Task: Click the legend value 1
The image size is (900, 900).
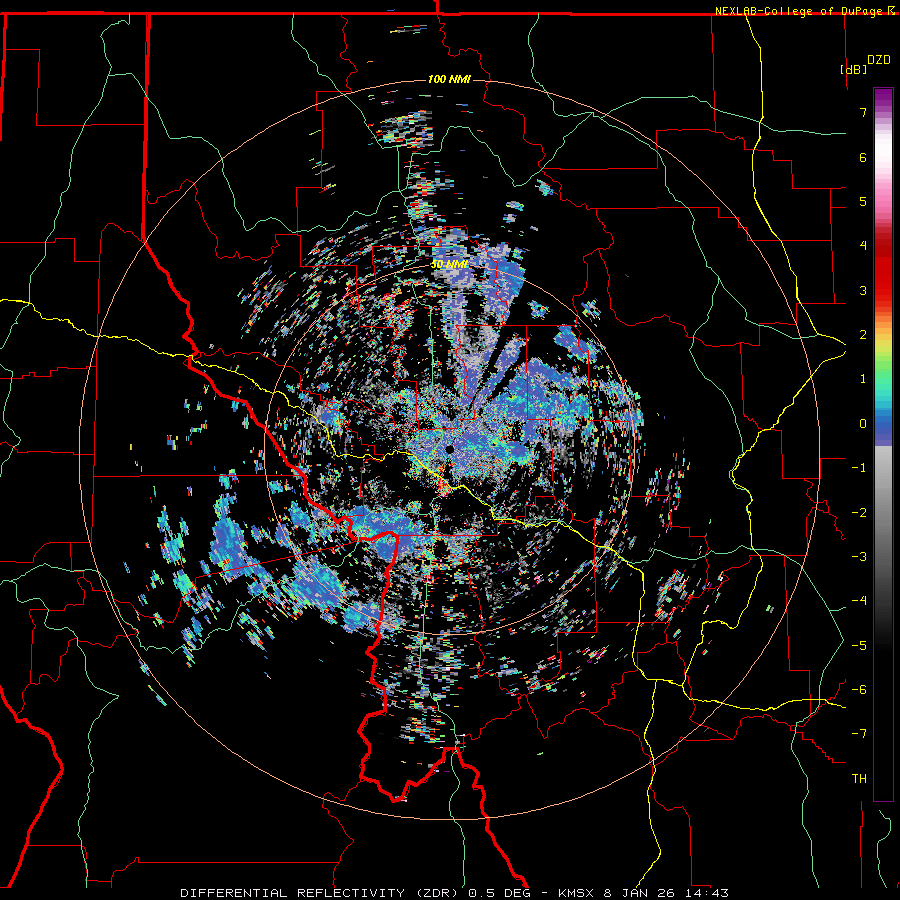Action: pyautogui.click(x=863, y=379)
